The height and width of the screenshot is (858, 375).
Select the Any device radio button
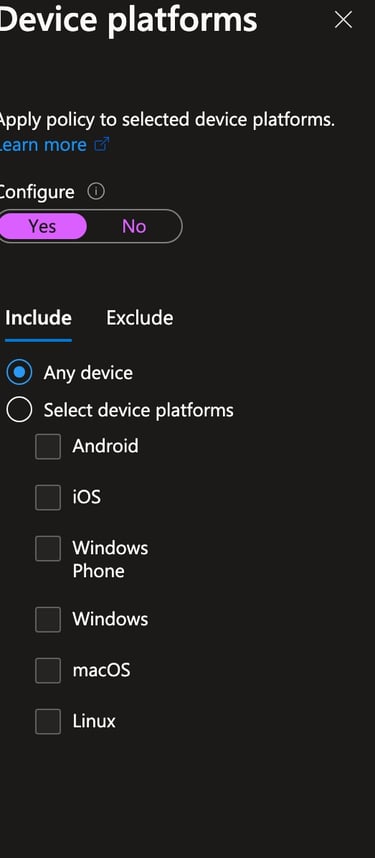click(19, 373)
